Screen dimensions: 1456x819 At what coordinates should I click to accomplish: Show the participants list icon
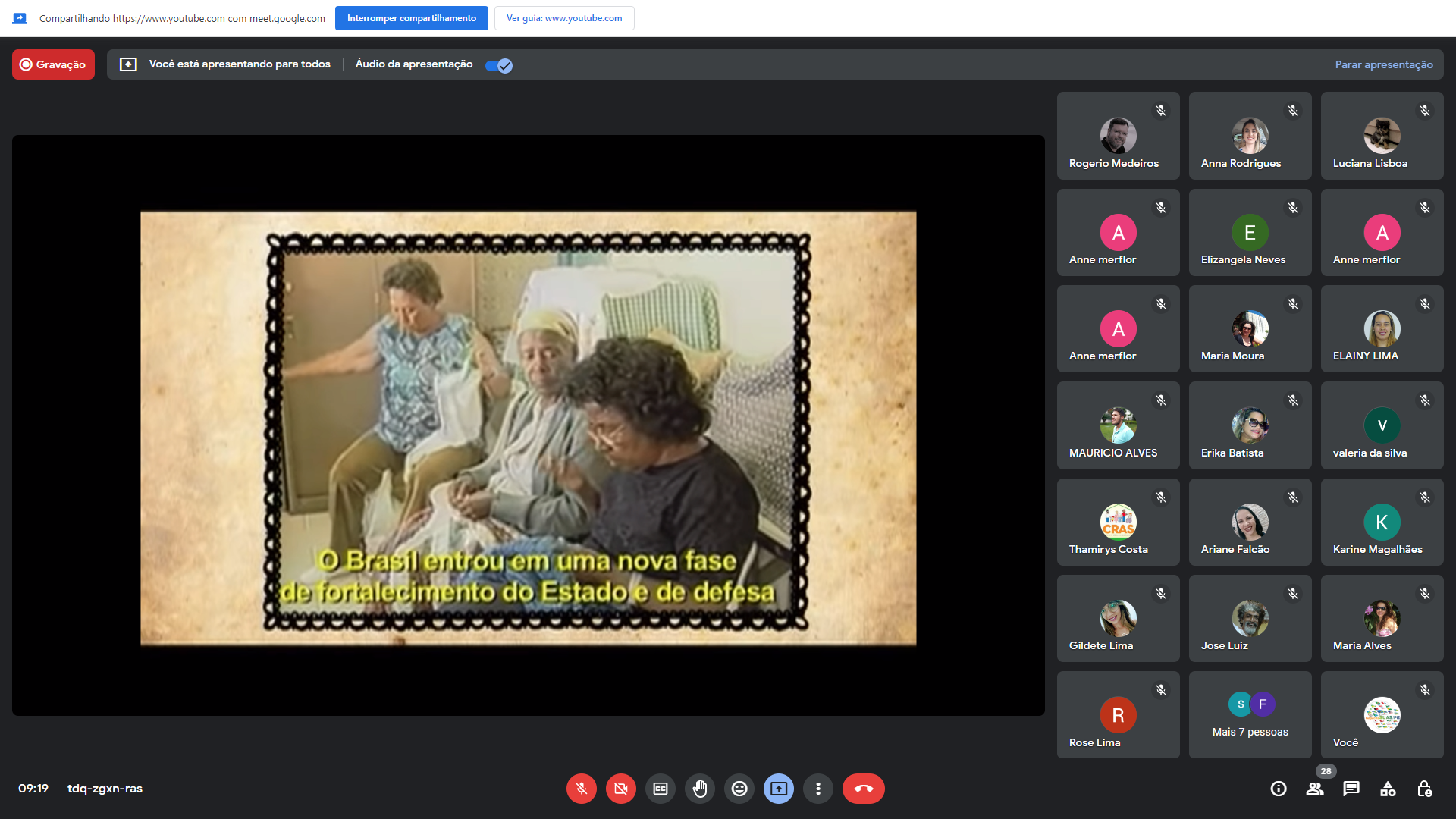1315,789
